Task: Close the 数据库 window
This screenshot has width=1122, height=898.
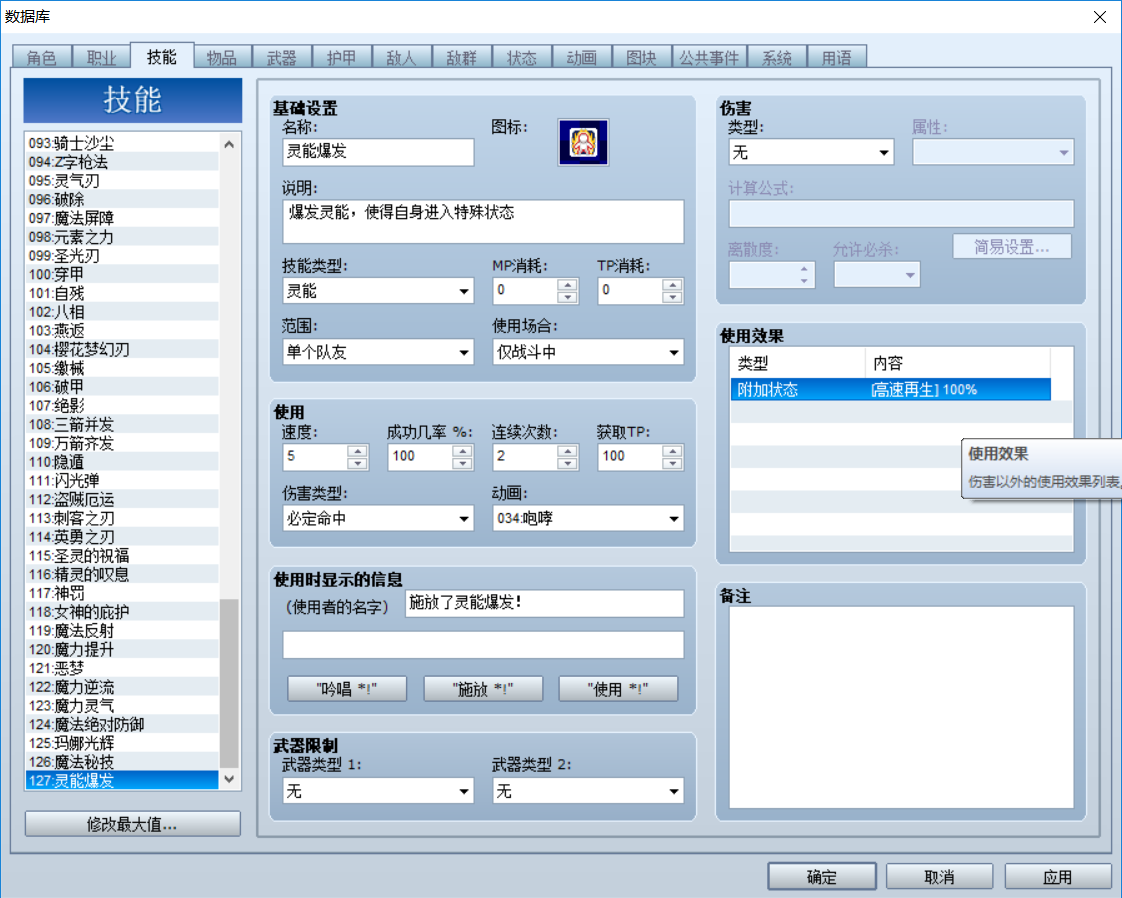Action: (1100, 16)
